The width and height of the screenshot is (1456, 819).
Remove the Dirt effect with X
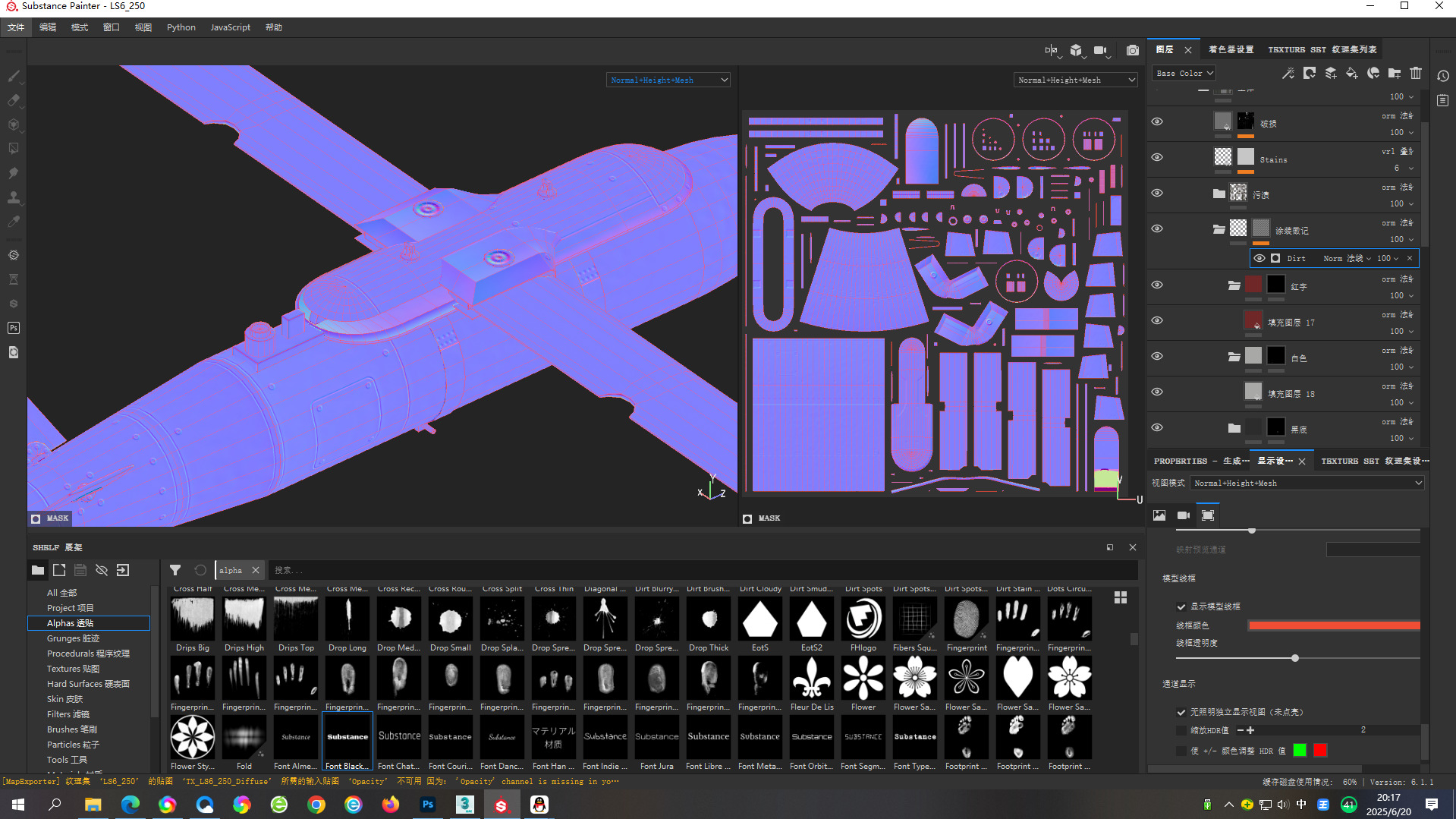point(1410,258)
